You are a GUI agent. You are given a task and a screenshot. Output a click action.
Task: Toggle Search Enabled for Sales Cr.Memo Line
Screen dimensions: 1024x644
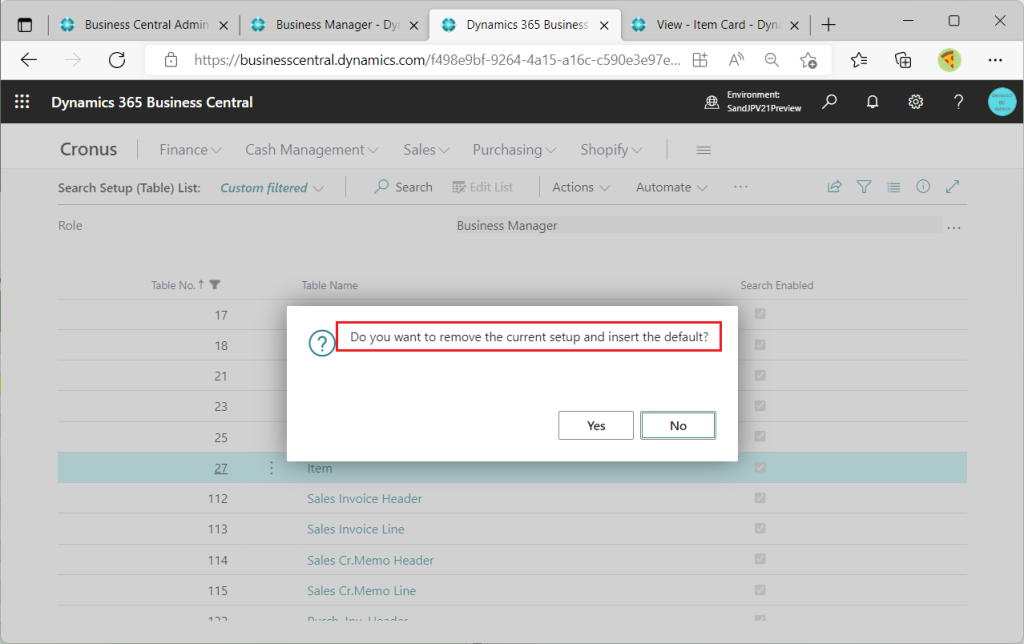(x=760, y=590)
